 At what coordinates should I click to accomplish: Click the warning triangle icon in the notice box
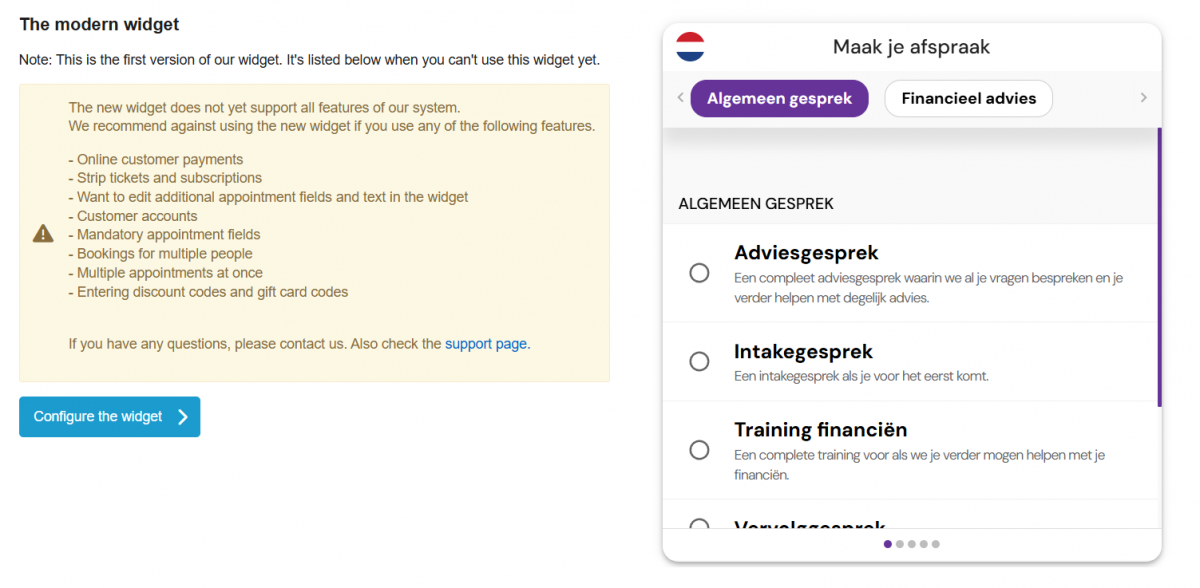click(42, 233)
